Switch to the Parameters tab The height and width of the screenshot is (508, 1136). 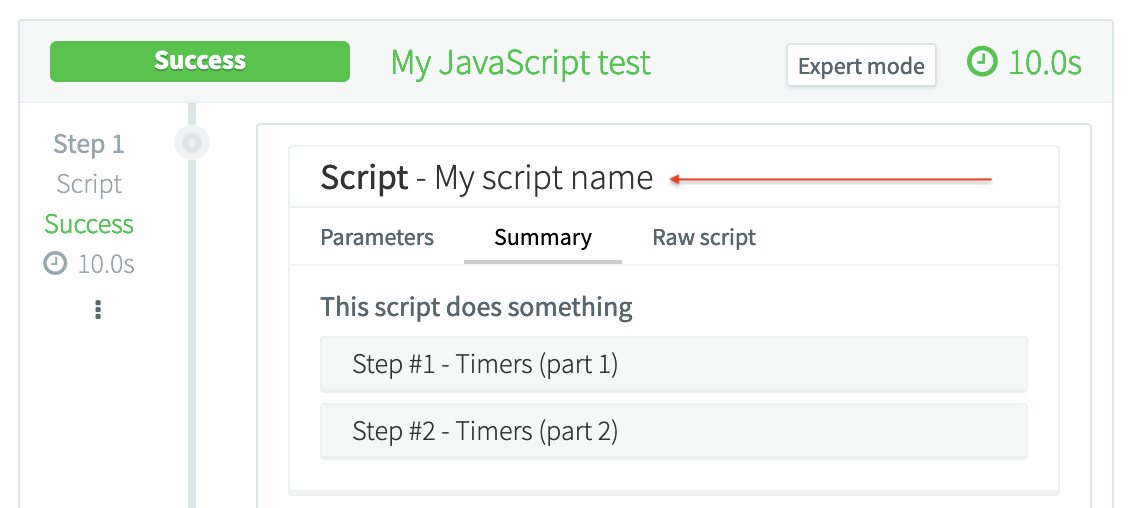point(377,238)
